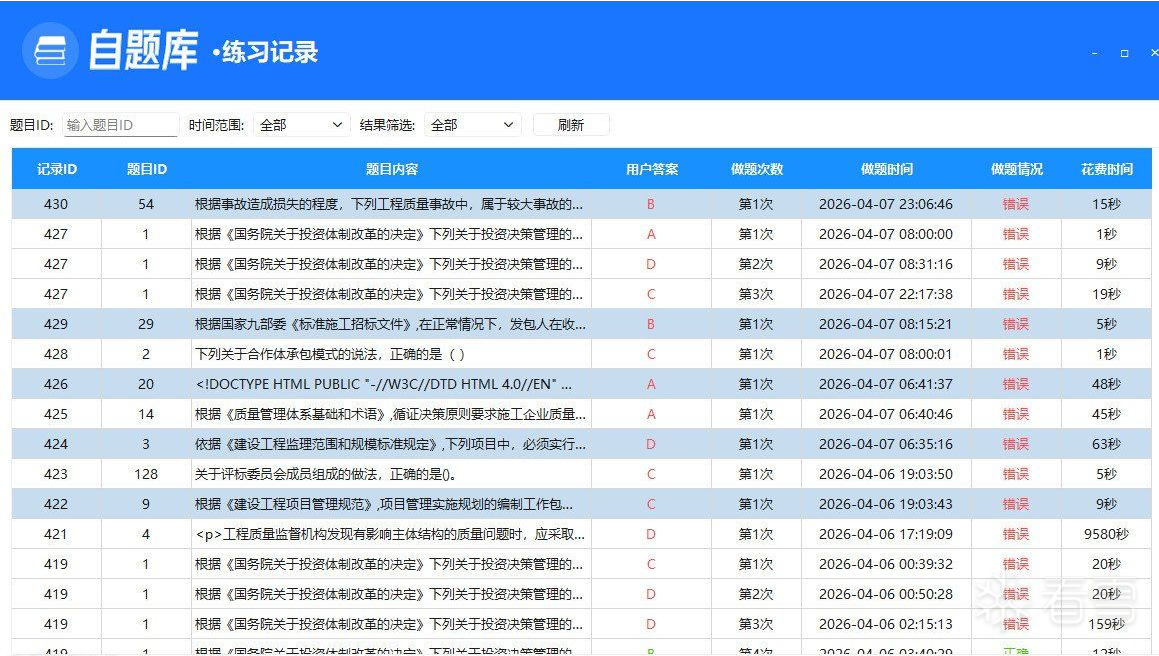Click question ID 29 cell
1159x656 pixels.
coord(146,324)
